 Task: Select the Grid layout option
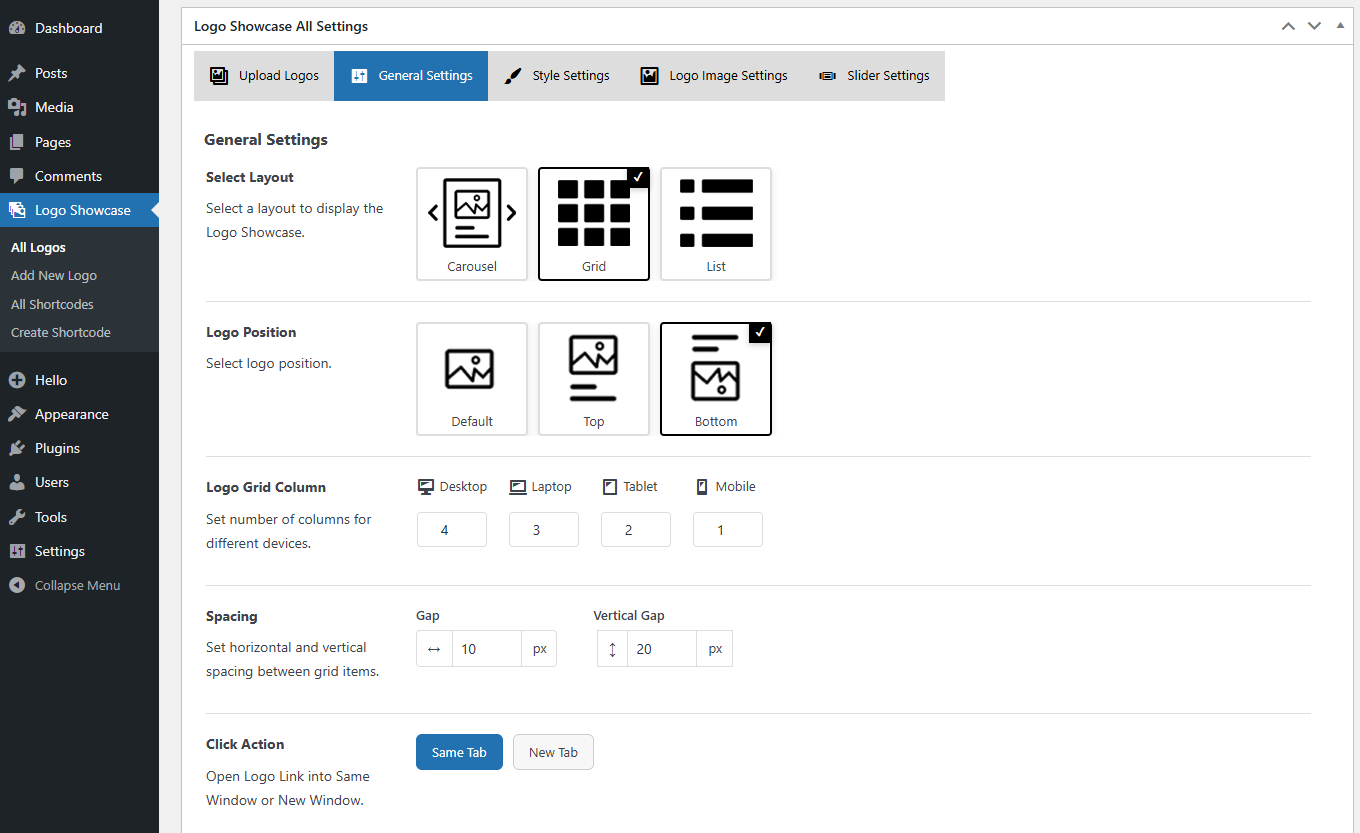click(594, 224)
